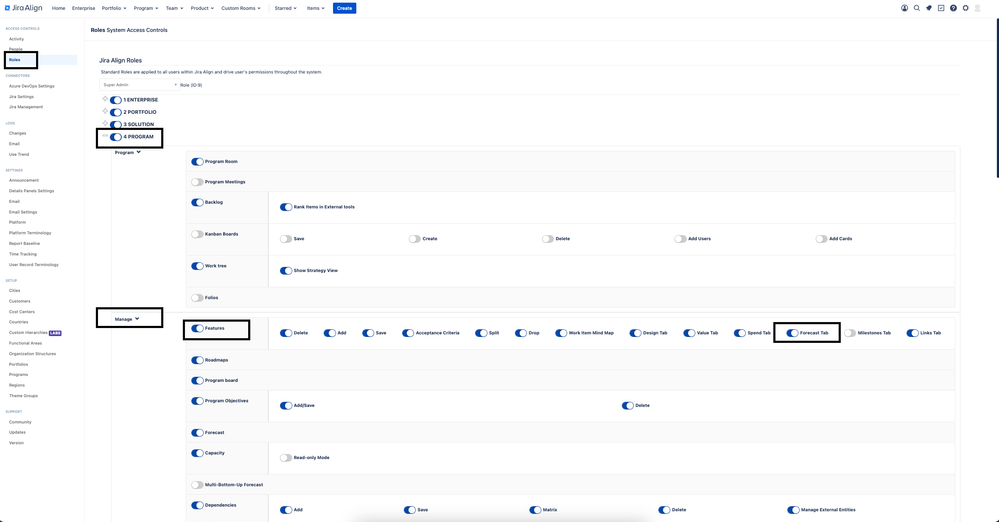Open the Product menu

(202, 8)
